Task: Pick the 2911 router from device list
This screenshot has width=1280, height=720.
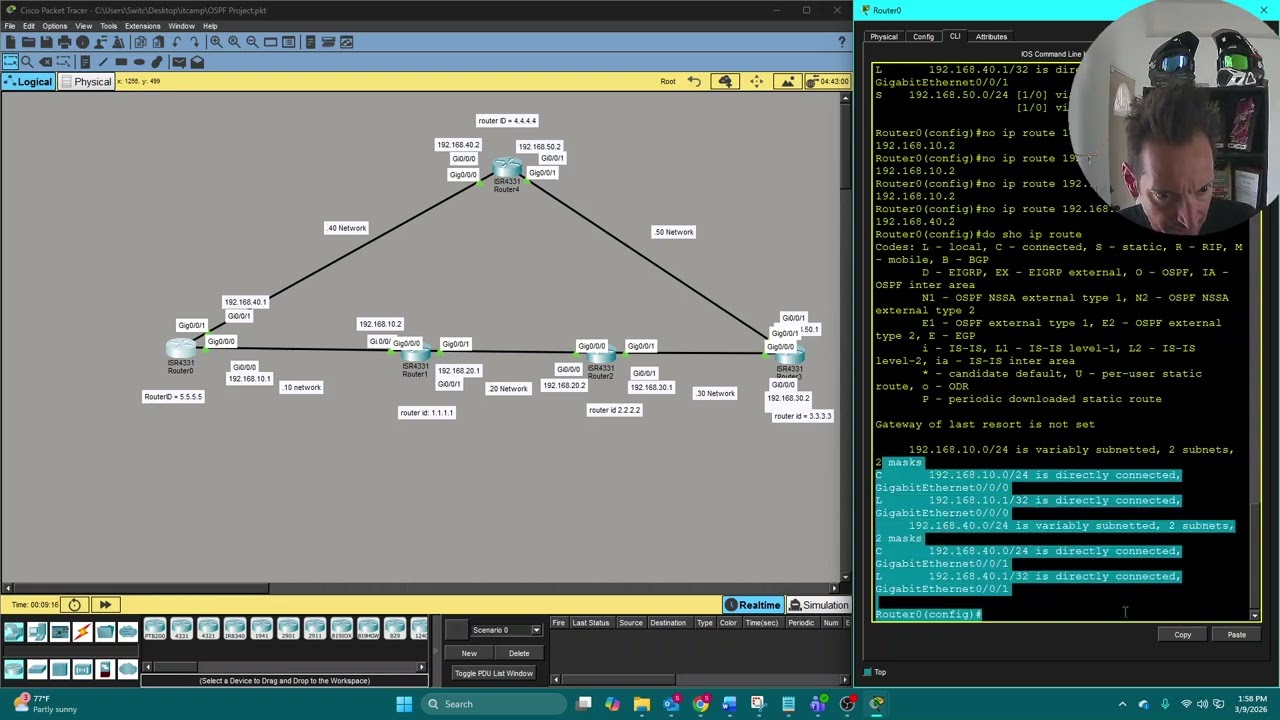Action: [314, 630]
